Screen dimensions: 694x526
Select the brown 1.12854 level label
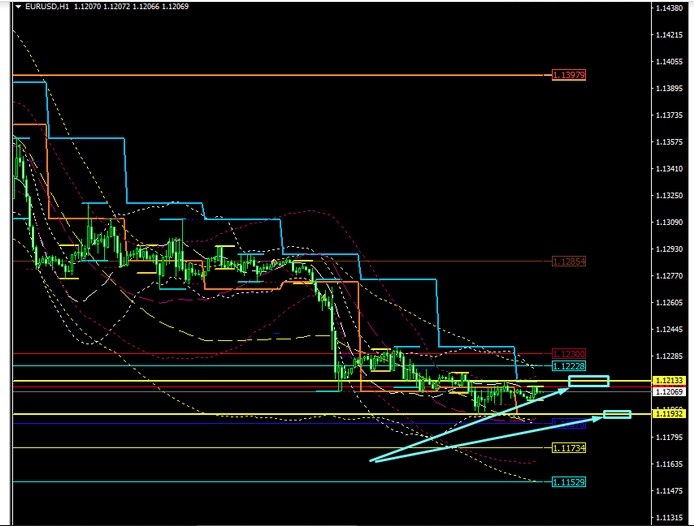[568, 262]
